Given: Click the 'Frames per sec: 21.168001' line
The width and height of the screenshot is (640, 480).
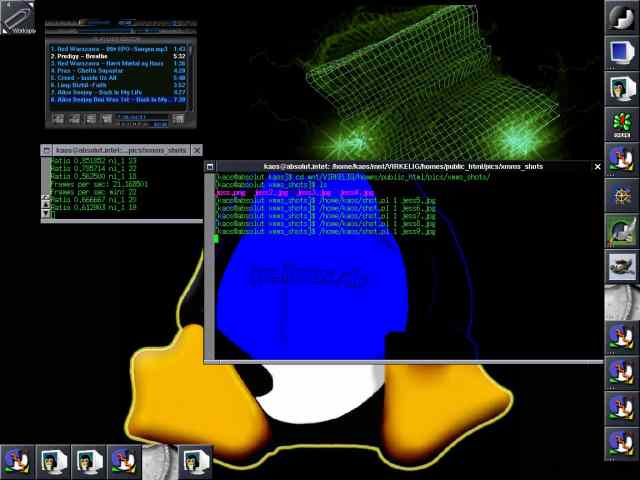Looking at the screenshot, I should 99,184.
